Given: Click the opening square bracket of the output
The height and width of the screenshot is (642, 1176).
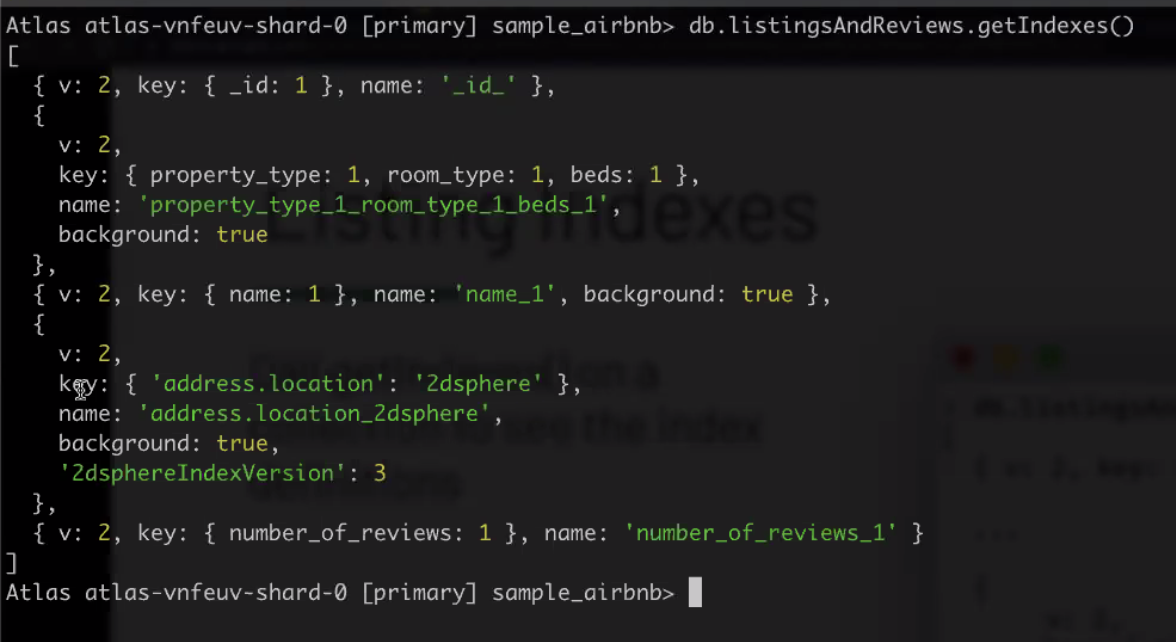Looking at the screenshot, I should click(x=12, y=56).
